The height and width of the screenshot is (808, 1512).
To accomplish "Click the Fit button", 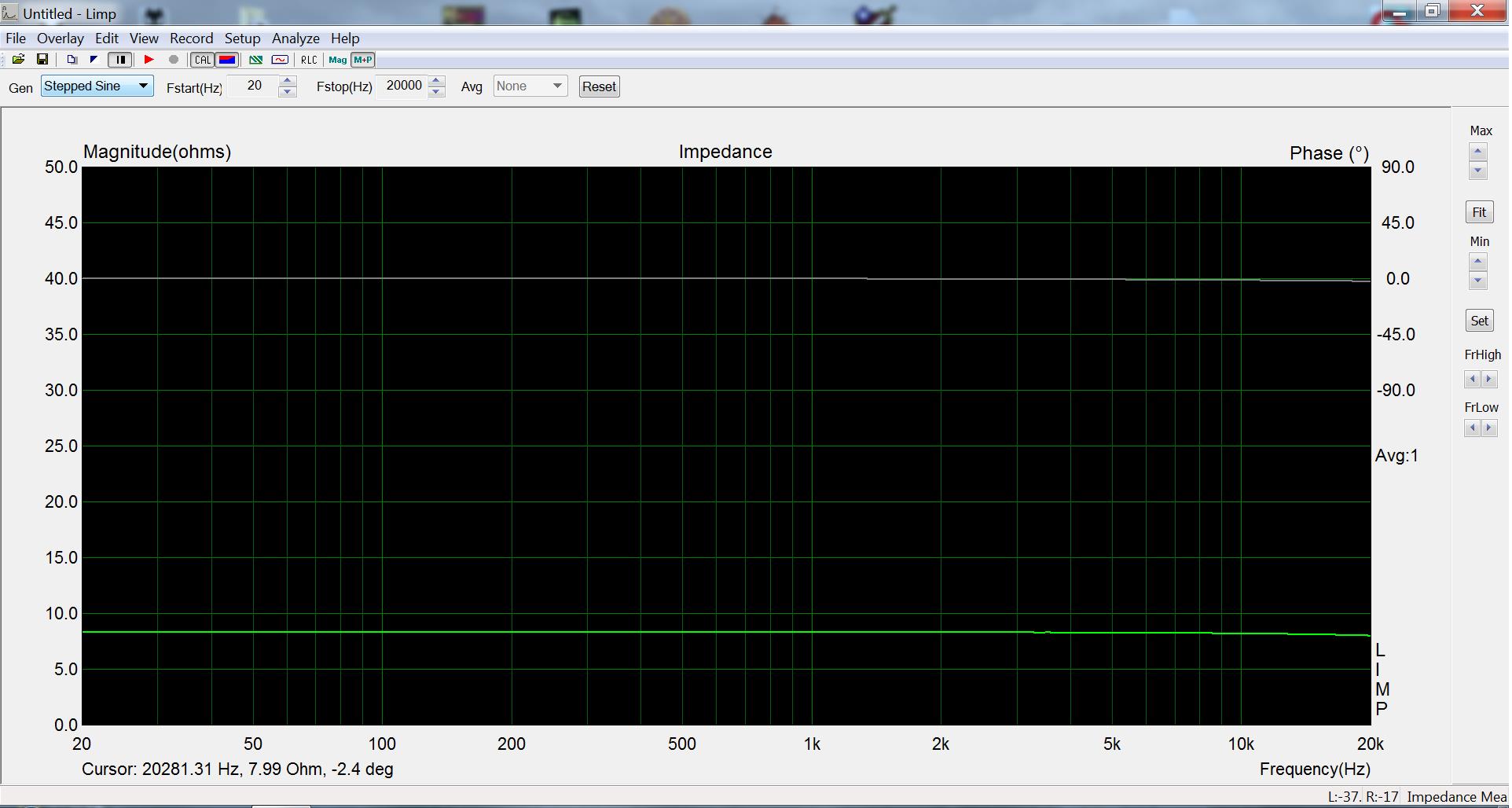I will (1479, 212).
